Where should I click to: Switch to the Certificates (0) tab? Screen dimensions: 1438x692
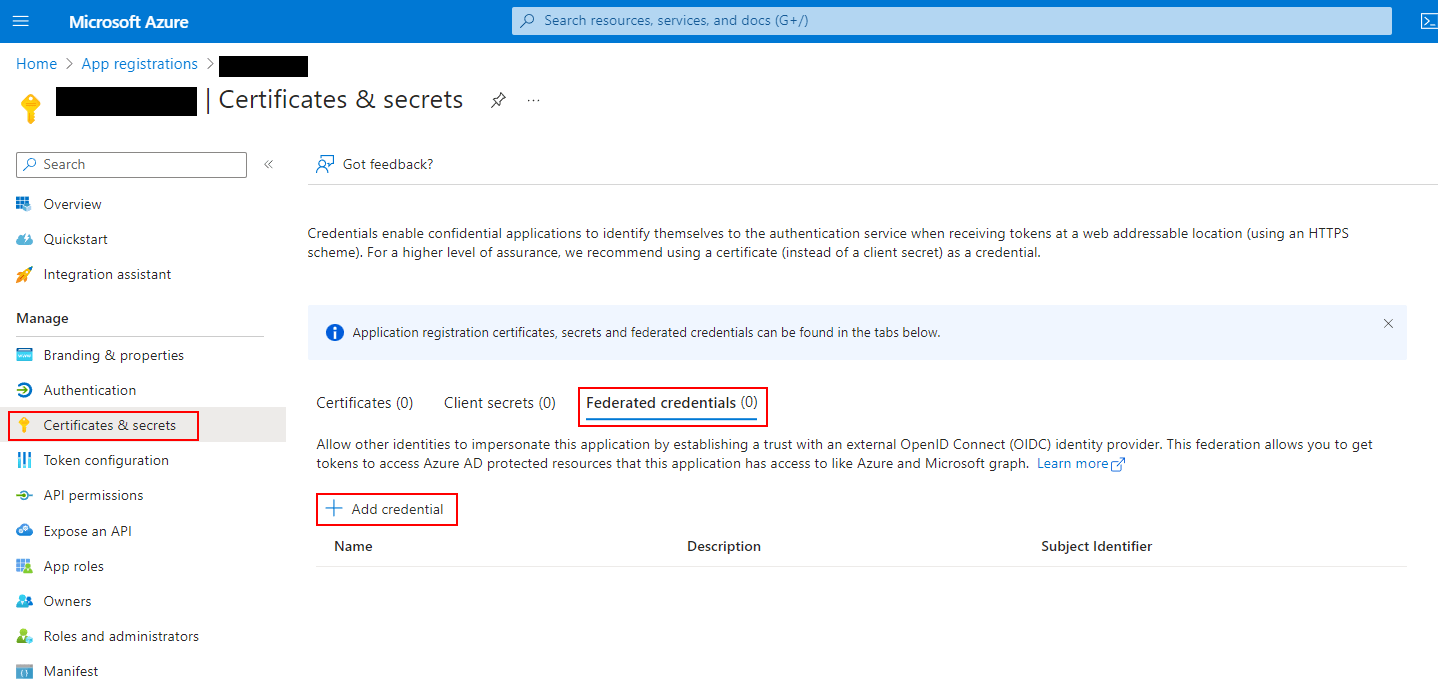click(x=365, y=403)
